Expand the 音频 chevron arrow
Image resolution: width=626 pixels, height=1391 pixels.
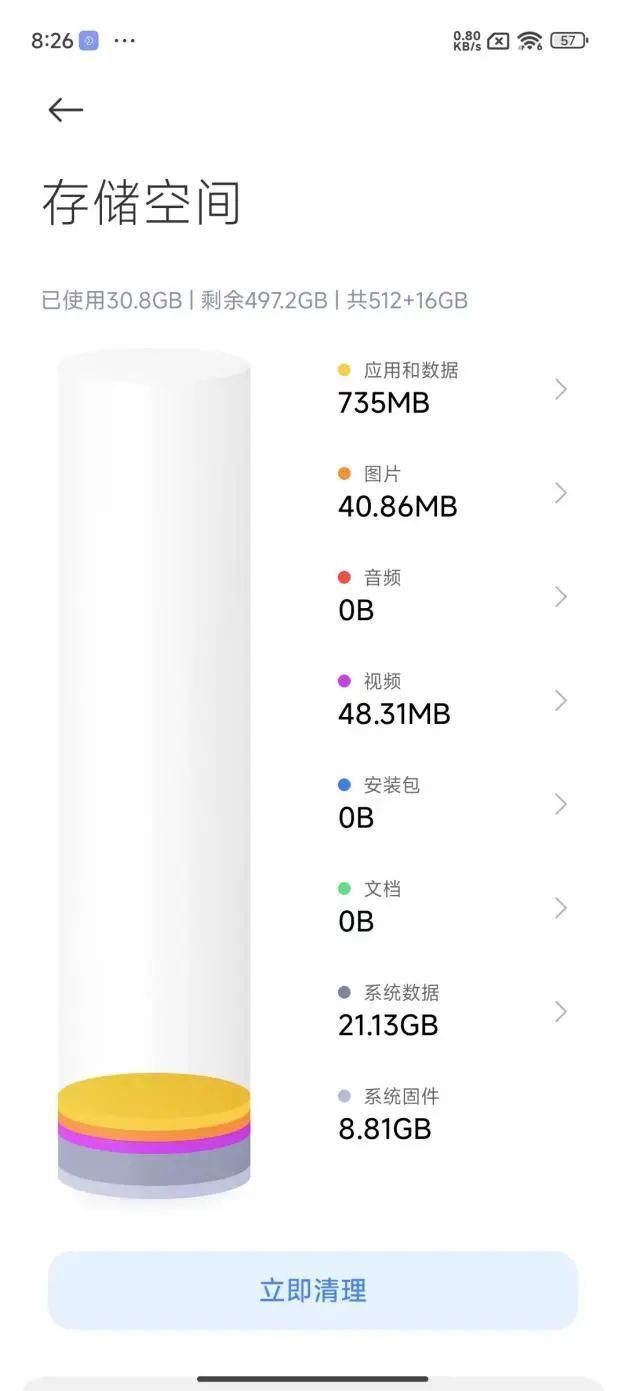pos(561,597)
